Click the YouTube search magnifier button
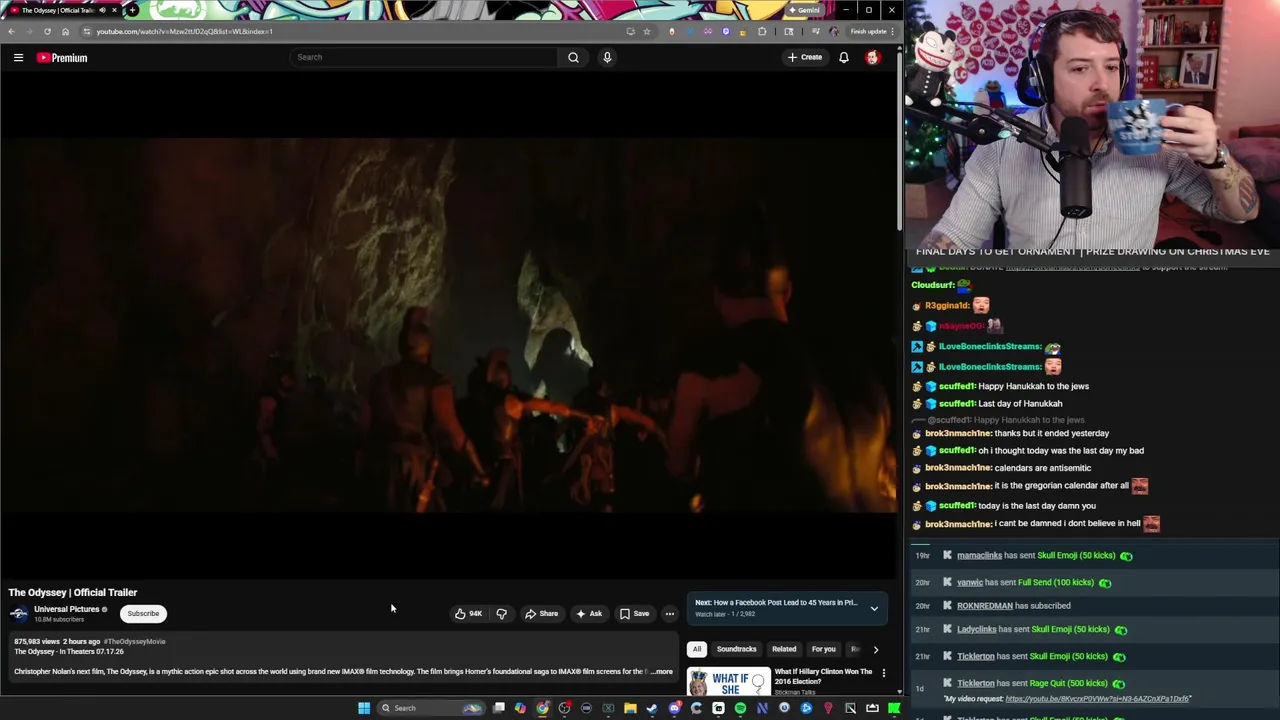The height and width of the screenshot is (720, 1280). tap(573, 57)
